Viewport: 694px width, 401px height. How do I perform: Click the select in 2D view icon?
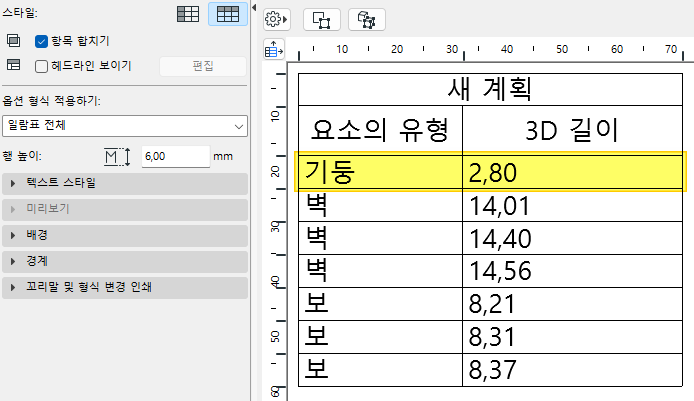pyautogui.click(x=322, y=19)
